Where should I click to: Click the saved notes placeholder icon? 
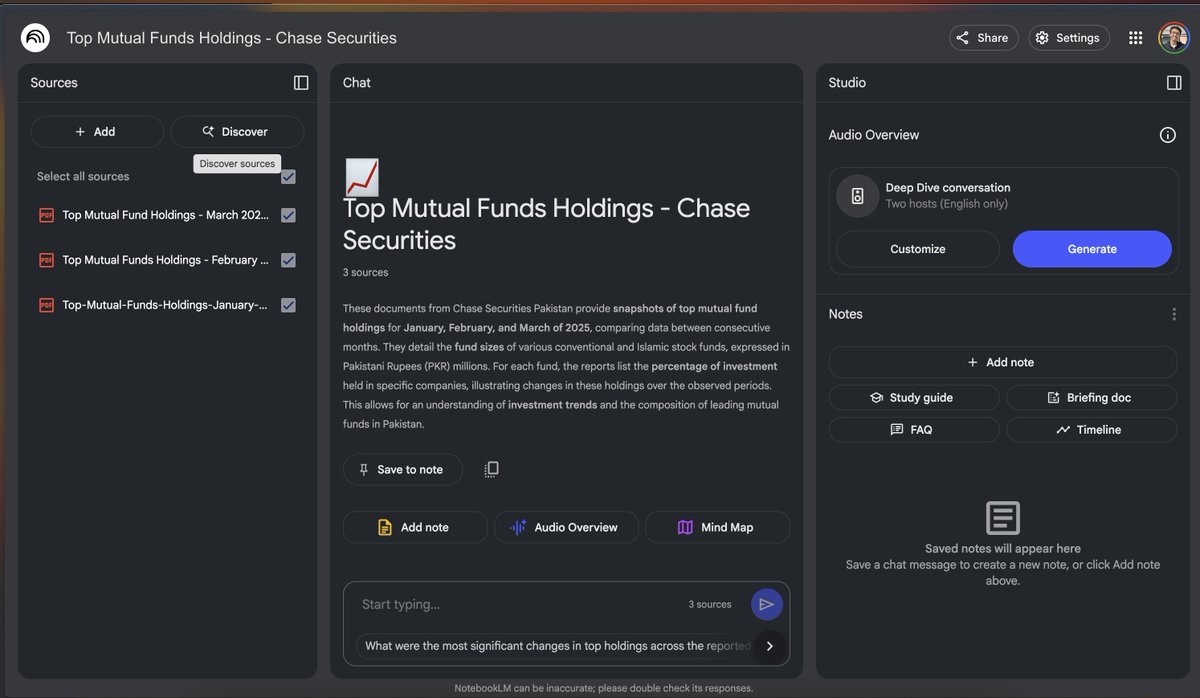point(1002,518)
